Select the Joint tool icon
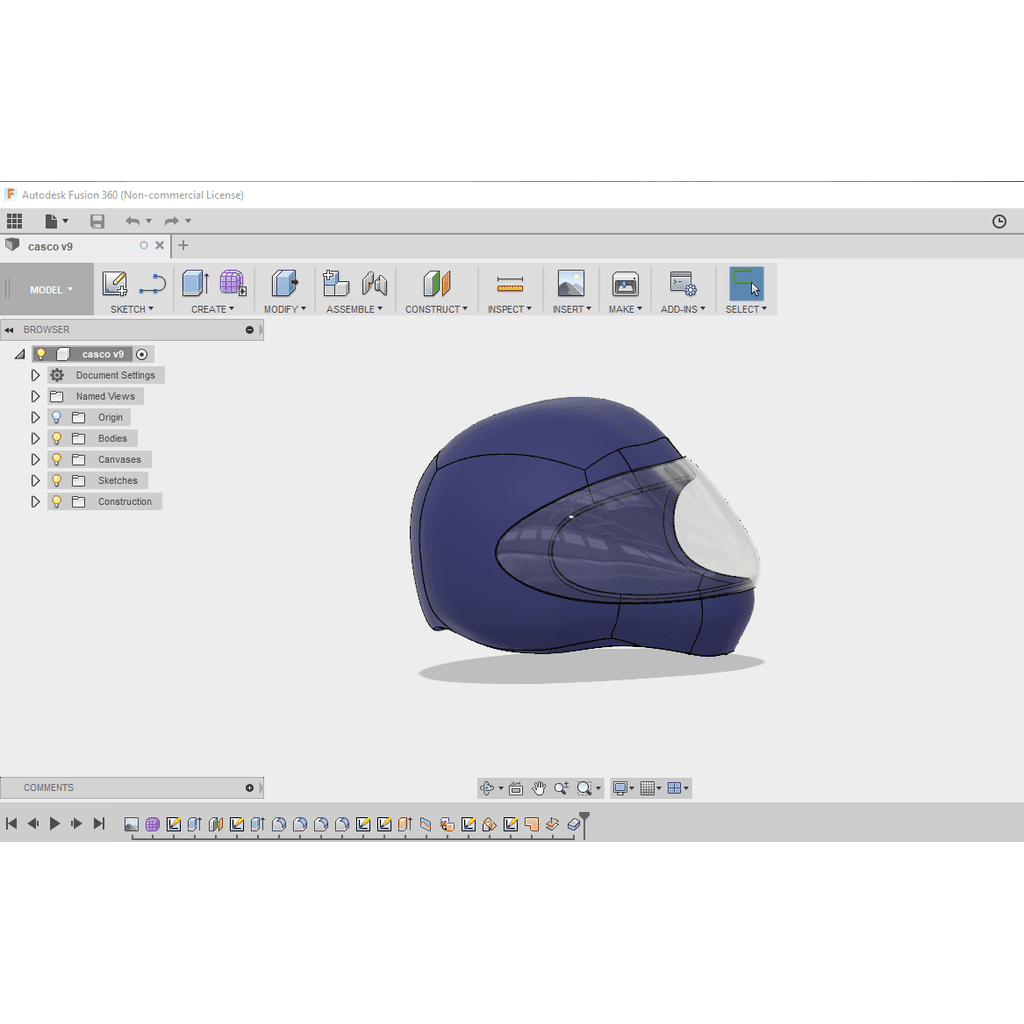 (x=374, y=283)
